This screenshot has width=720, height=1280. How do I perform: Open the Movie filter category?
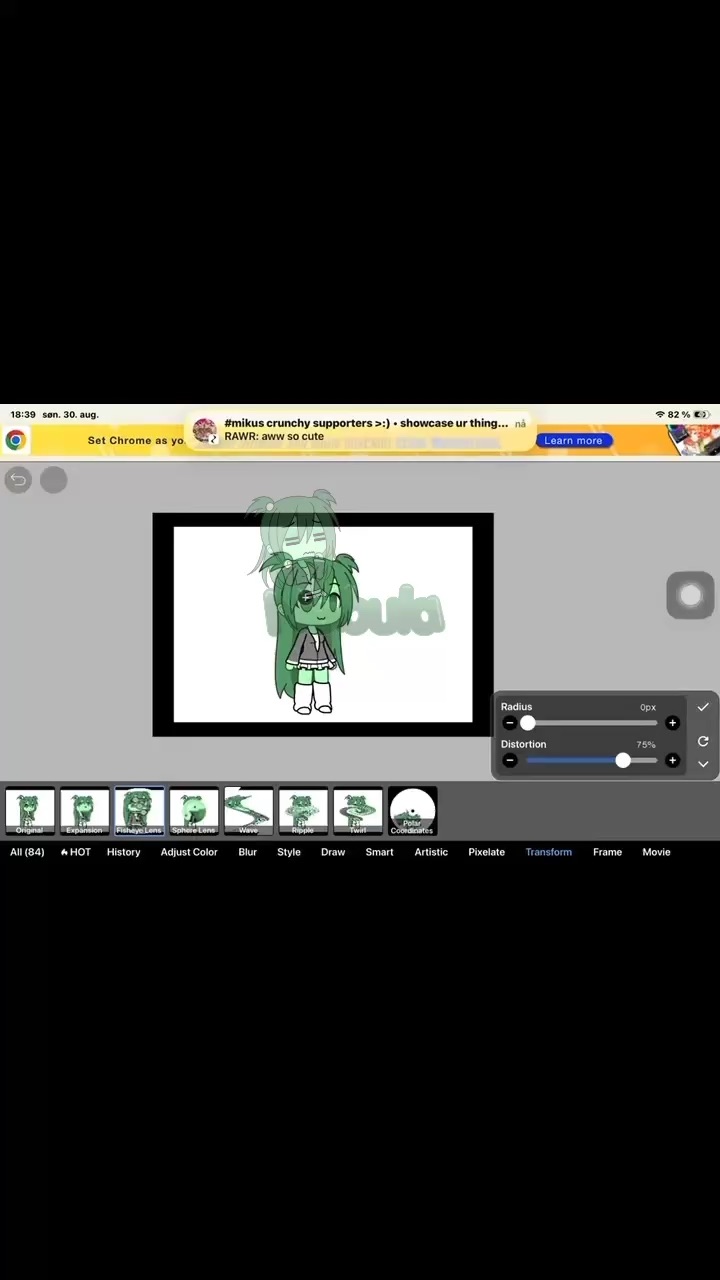pyautogui.click(x=656, y=852)
